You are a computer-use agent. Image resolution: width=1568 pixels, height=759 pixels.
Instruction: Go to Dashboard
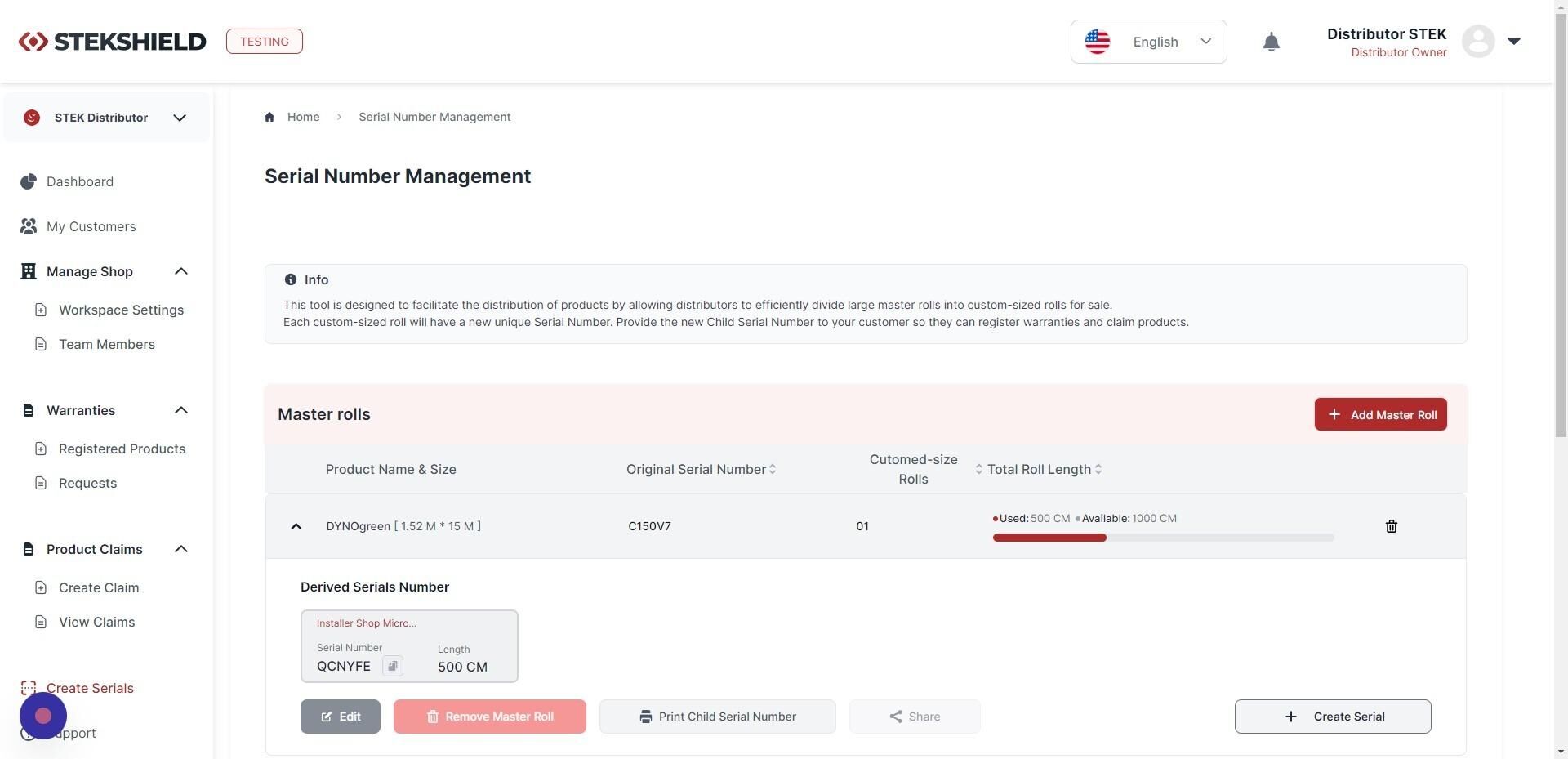tap(80, 181)
